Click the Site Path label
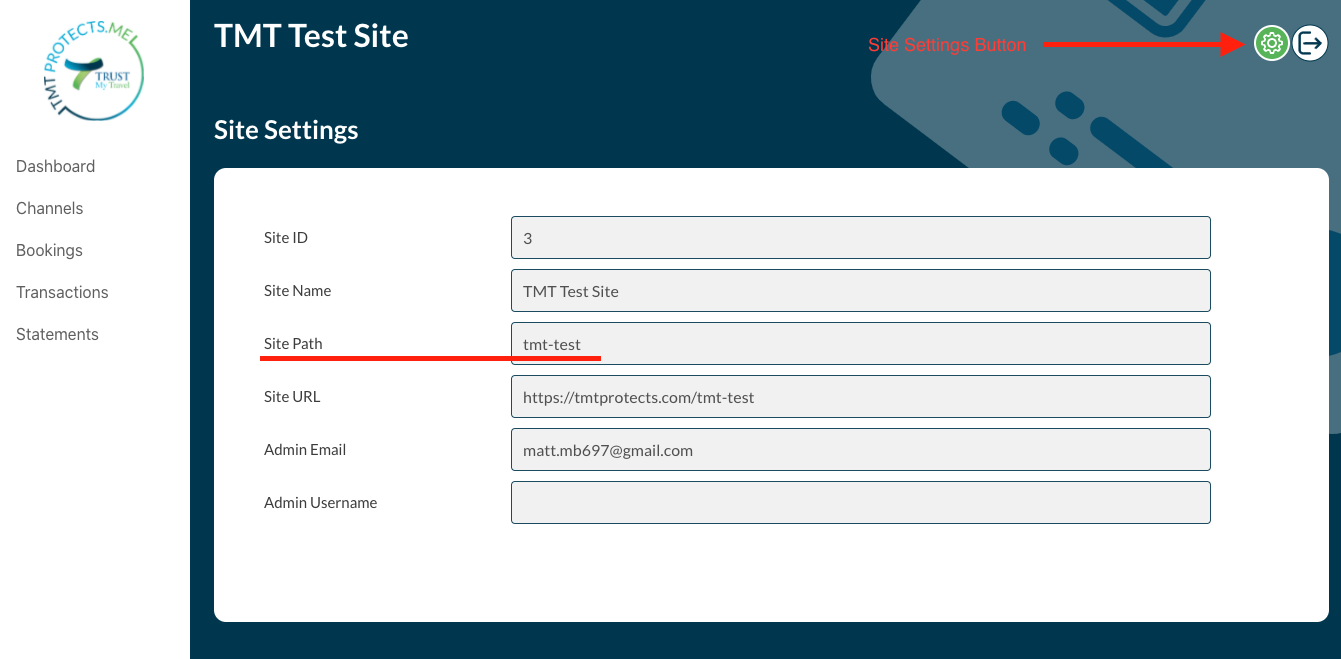The image size is (1341, 659). click(x=293, y=343)
